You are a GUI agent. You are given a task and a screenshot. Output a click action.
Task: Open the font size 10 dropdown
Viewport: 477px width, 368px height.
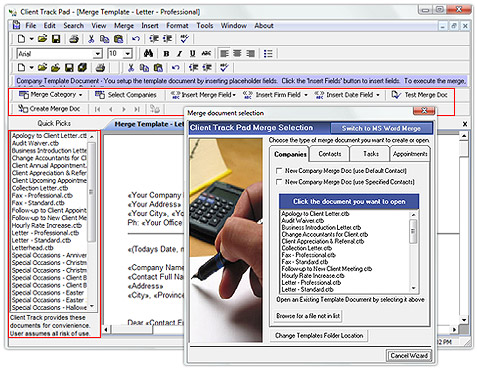(x=128, y=53)
